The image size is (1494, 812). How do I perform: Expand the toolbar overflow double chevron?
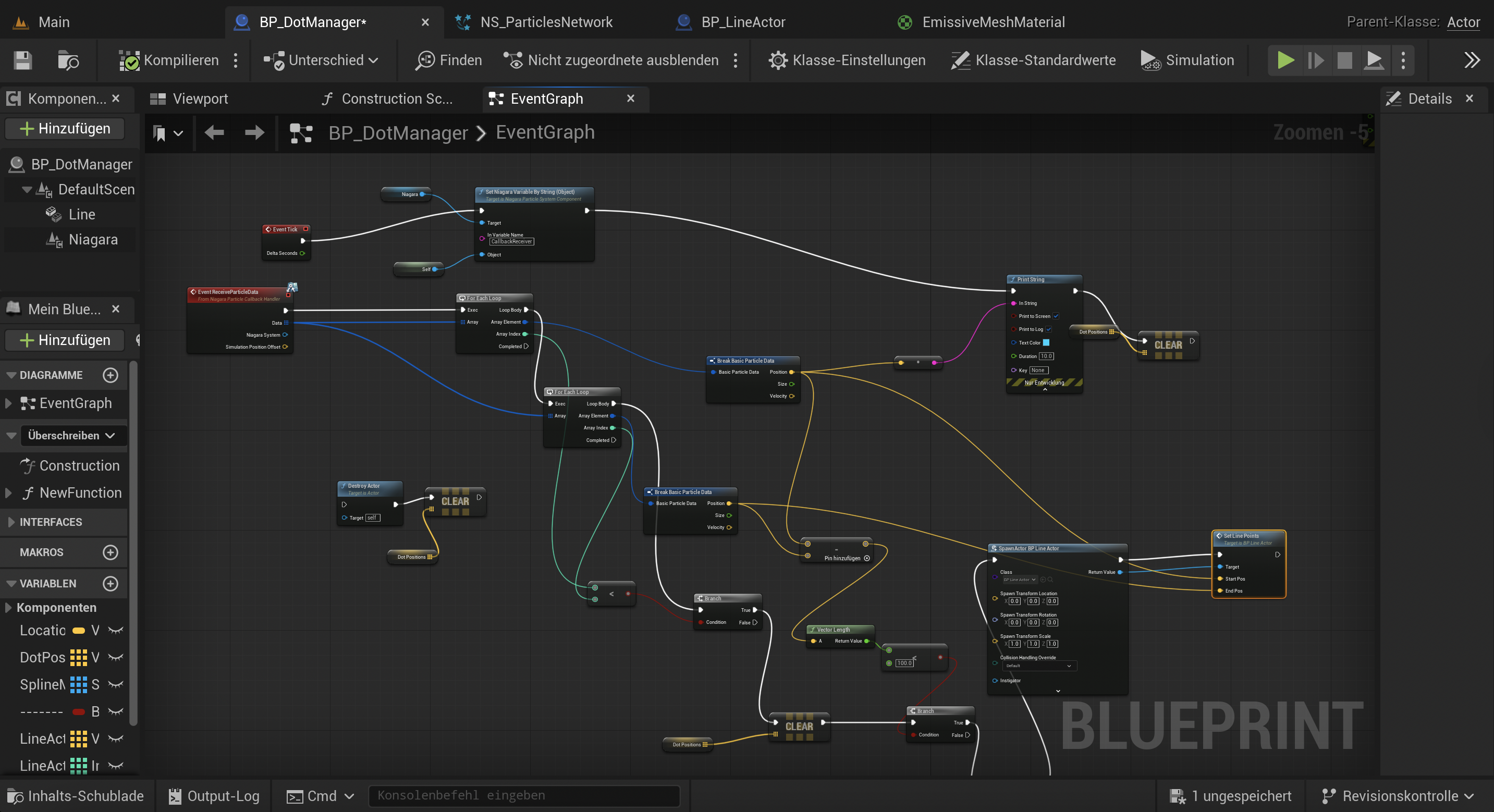point(1472,60)
